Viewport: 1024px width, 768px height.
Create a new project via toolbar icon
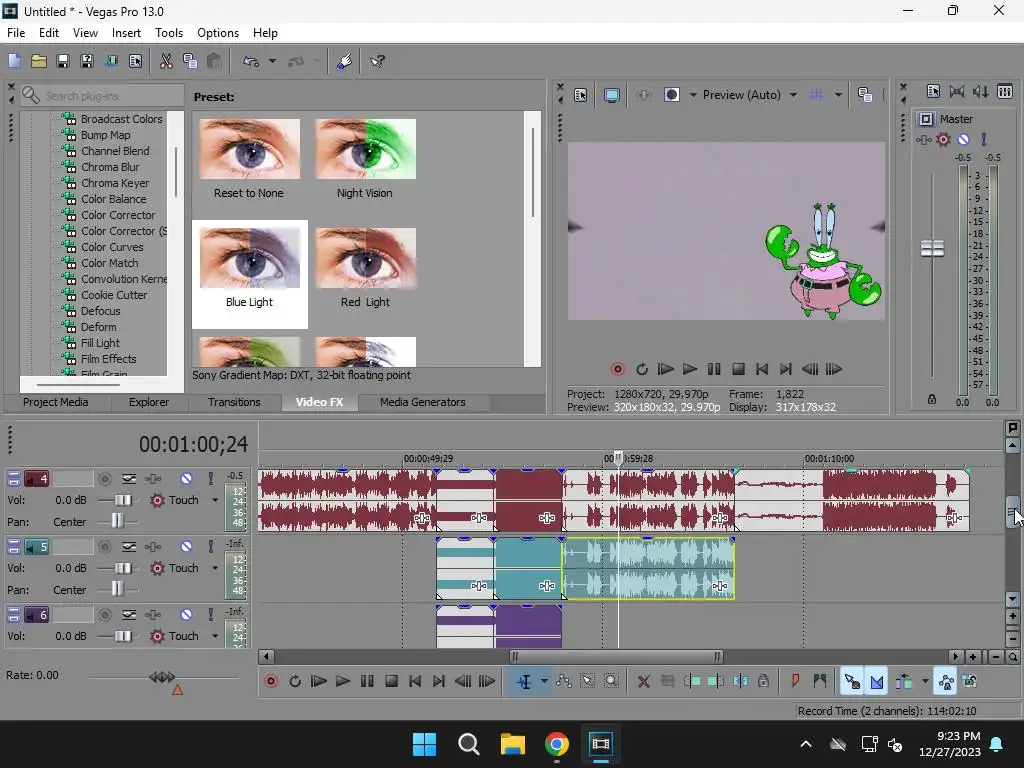click(14, 61)
